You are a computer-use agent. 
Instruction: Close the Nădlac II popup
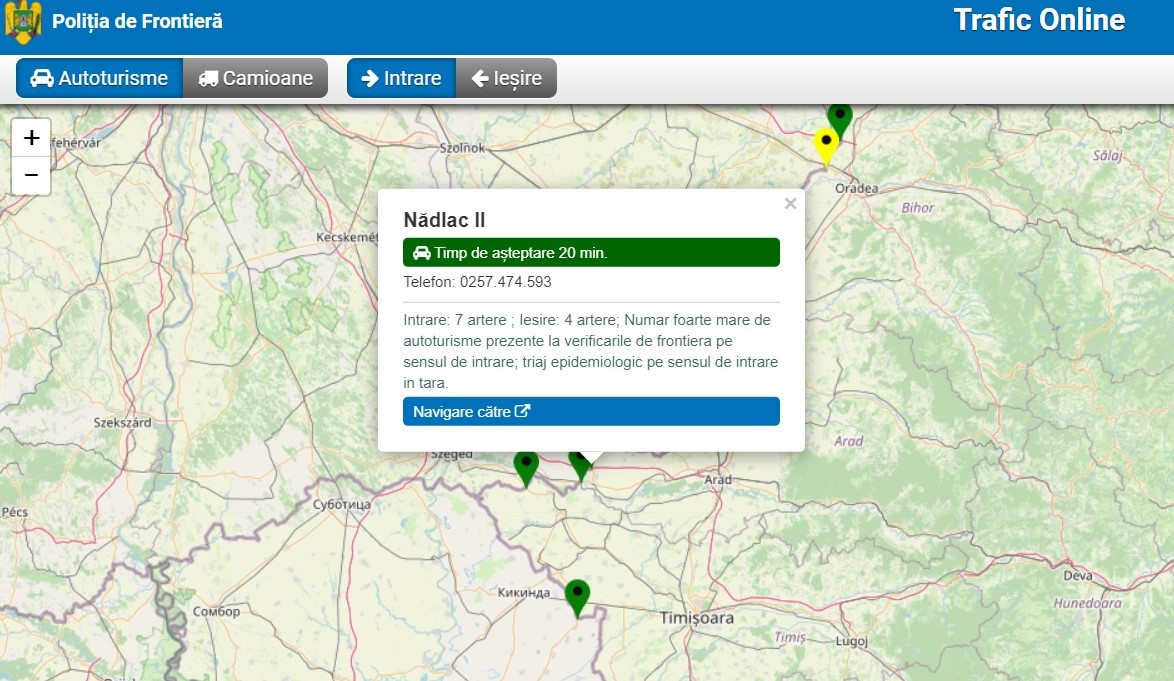click(x=790, y=204)
